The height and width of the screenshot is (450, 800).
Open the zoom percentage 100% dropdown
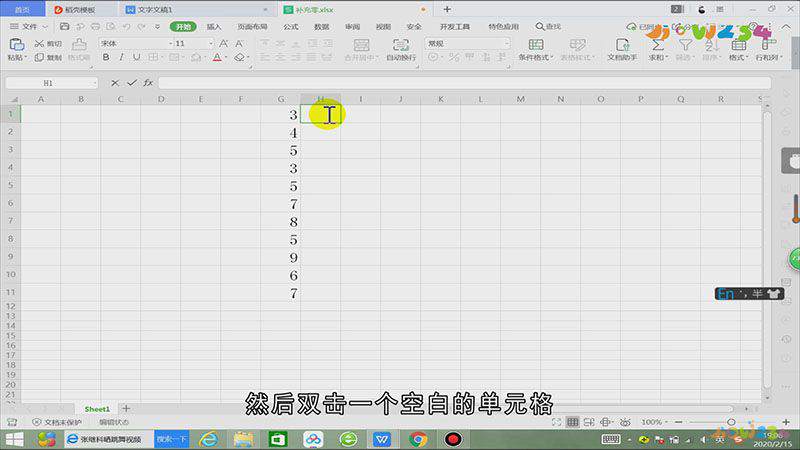[654, 422]
